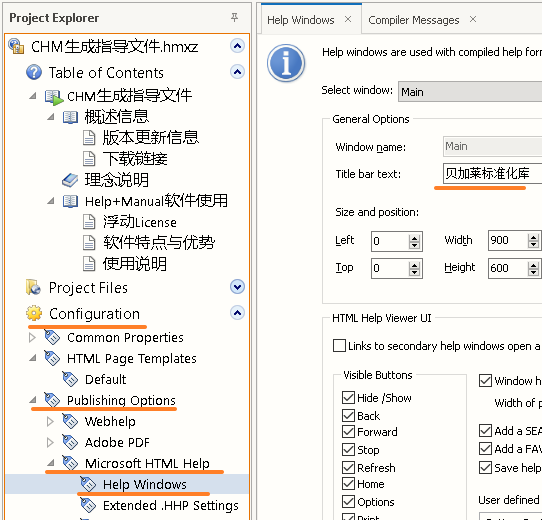The width and height of the screenshot is (542, 520).
Task: Click the Adobe PDF tag icon
Action: pyautogui.click(x=70, y=442)
